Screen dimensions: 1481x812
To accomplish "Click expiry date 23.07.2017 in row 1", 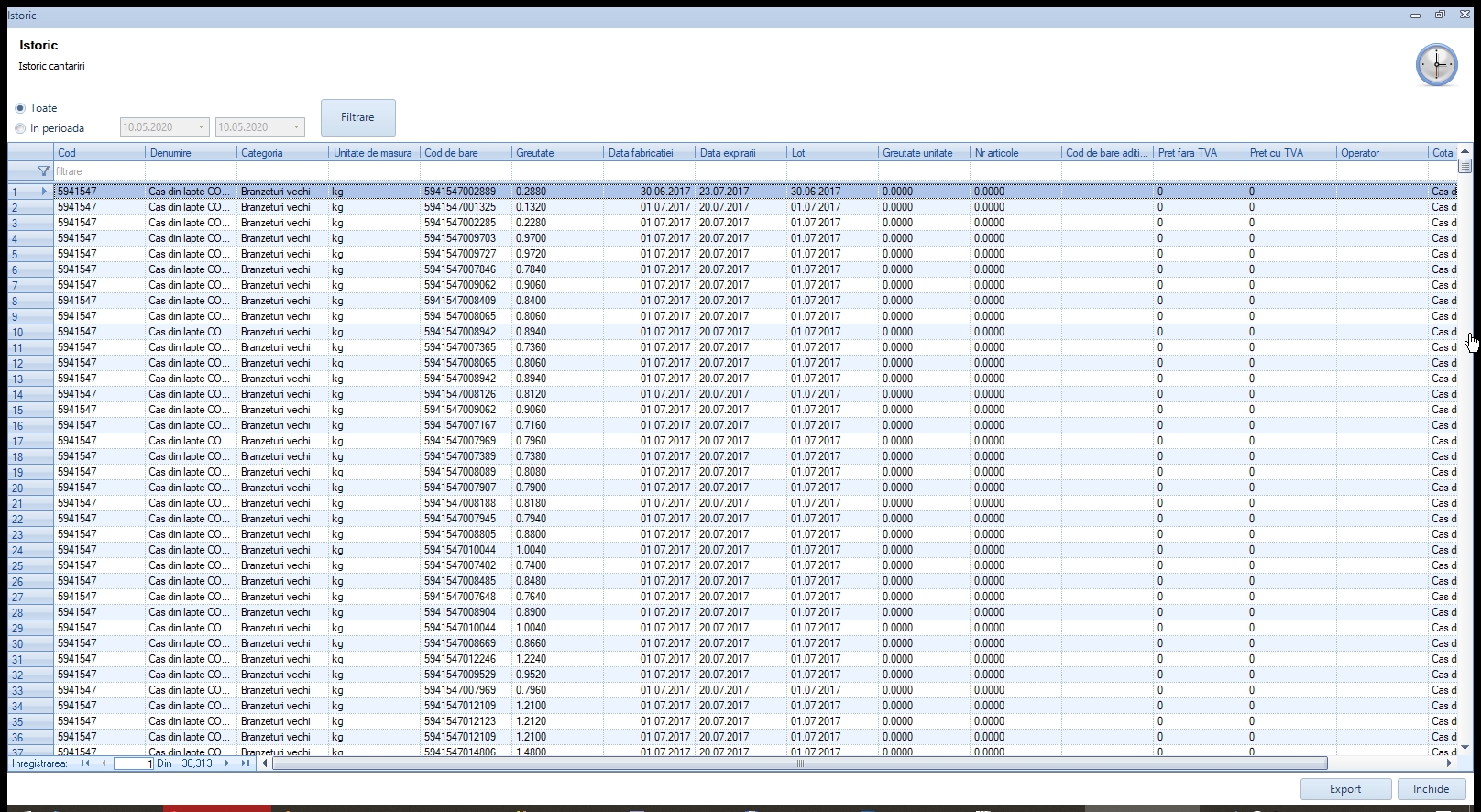I will pyautogui.click(x=740, y=192).
